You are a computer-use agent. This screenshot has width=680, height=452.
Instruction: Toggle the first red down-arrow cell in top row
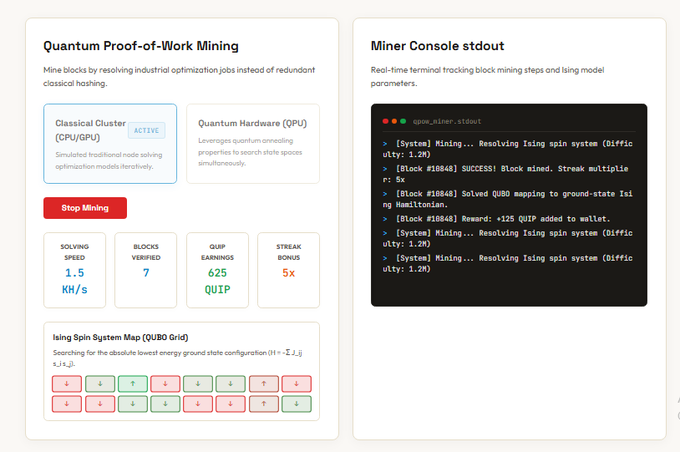coord(67,384)
